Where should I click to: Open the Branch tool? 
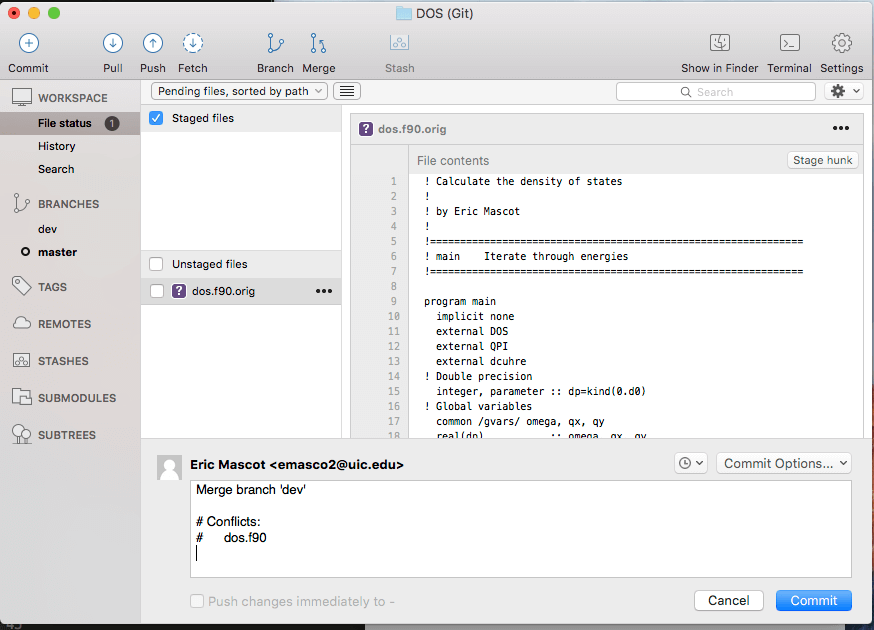coord(275,43)
